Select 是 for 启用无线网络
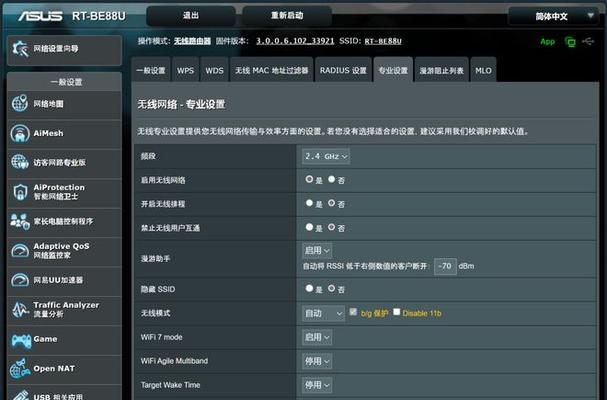 coord(309,179)
